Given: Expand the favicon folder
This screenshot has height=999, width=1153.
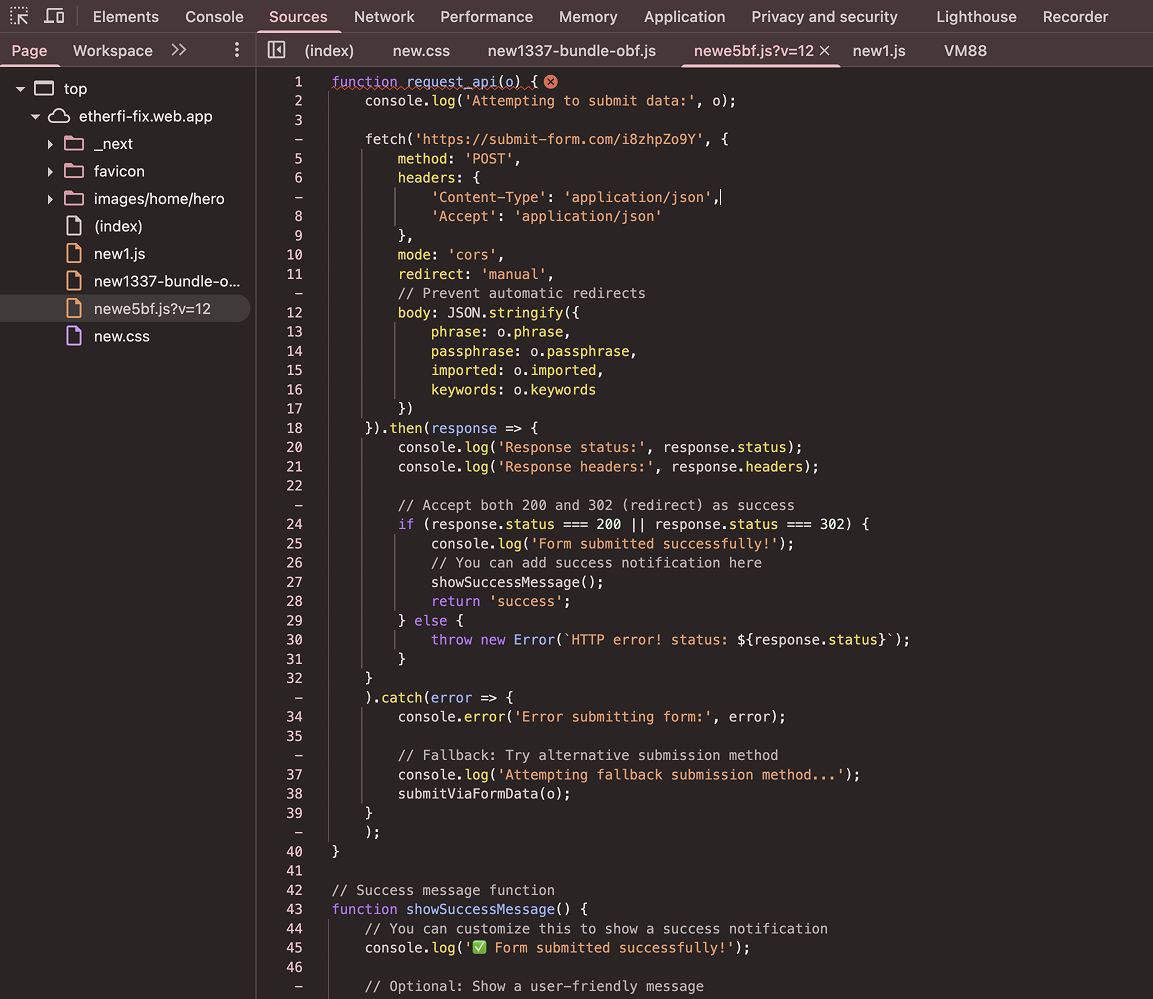Looking at the screenshot, I should (50, 171).
